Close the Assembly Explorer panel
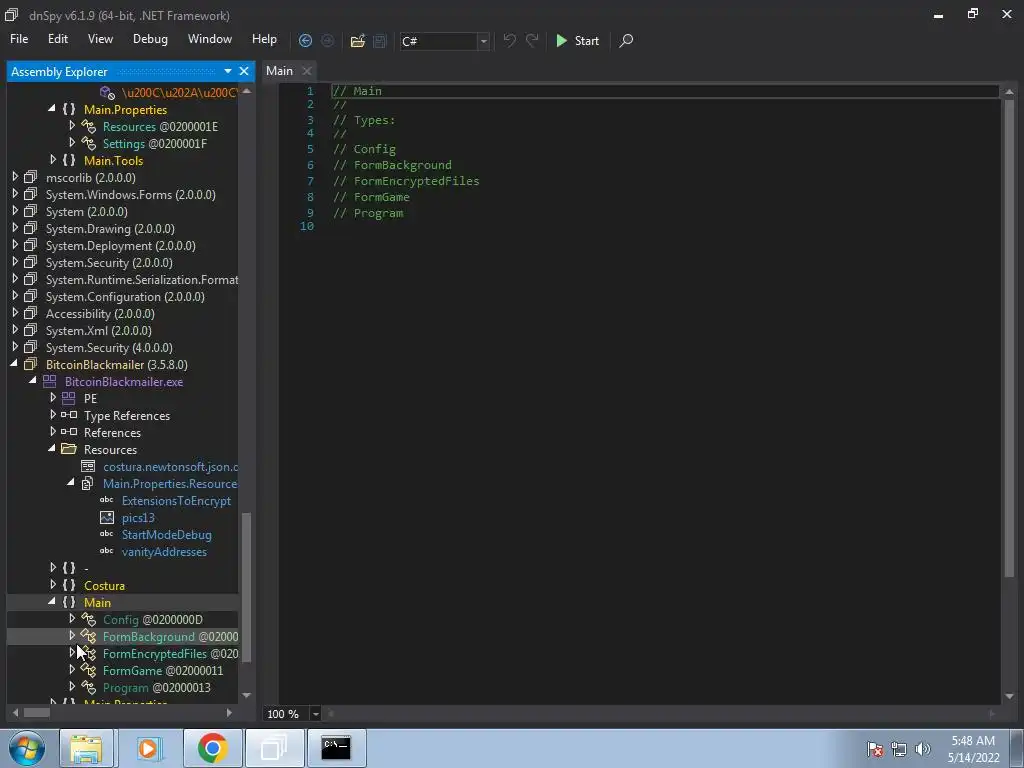This screenshot has width=1024, height=768. coord(244,71)
